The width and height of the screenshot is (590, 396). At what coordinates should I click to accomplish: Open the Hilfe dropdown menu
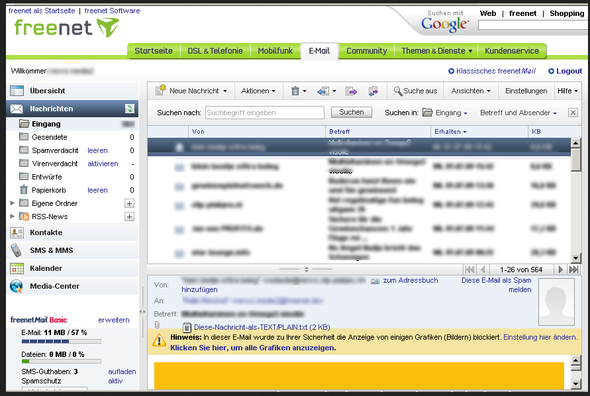click(x=567, y=91)
